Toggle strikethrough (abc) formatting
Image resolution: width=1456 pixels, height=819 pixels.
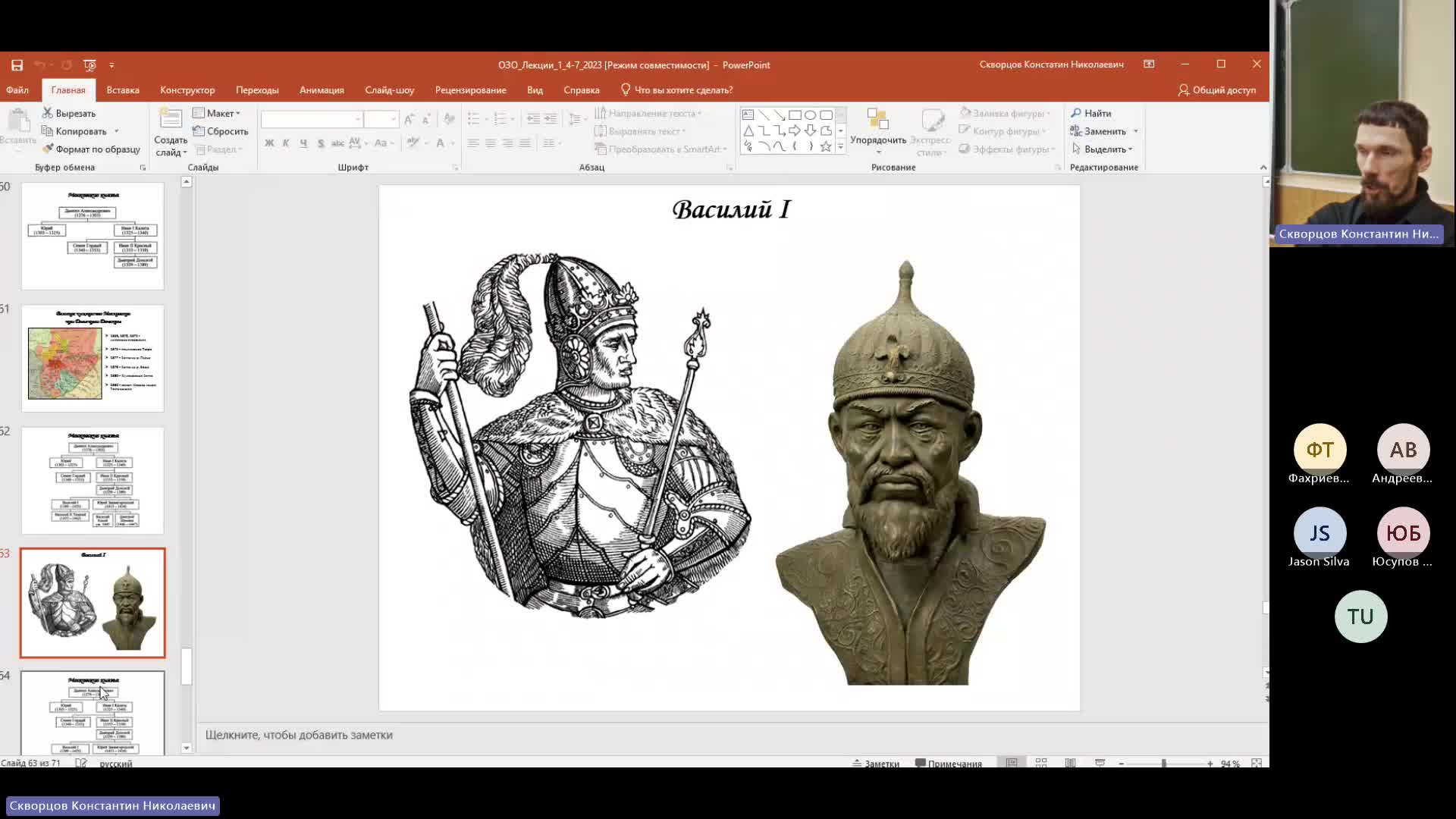coord(337,143)
